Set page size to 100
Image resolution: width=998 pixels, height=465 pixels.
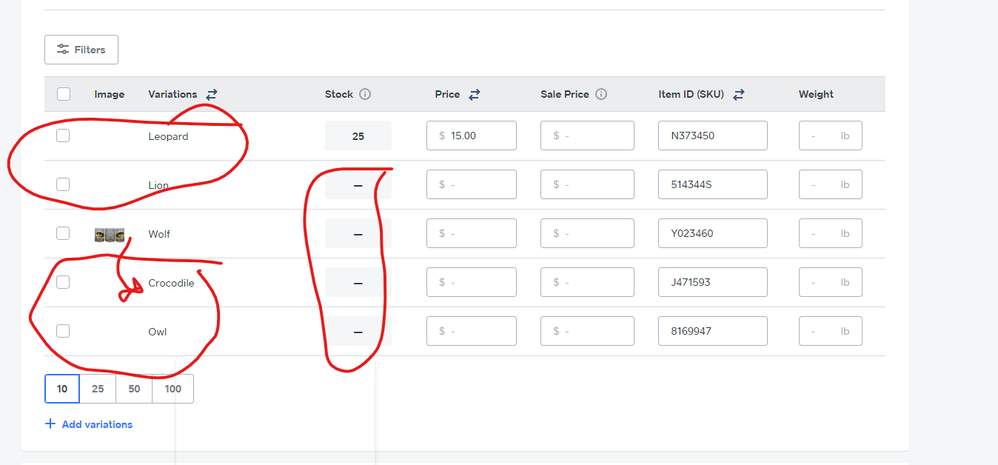click(172, 389)
